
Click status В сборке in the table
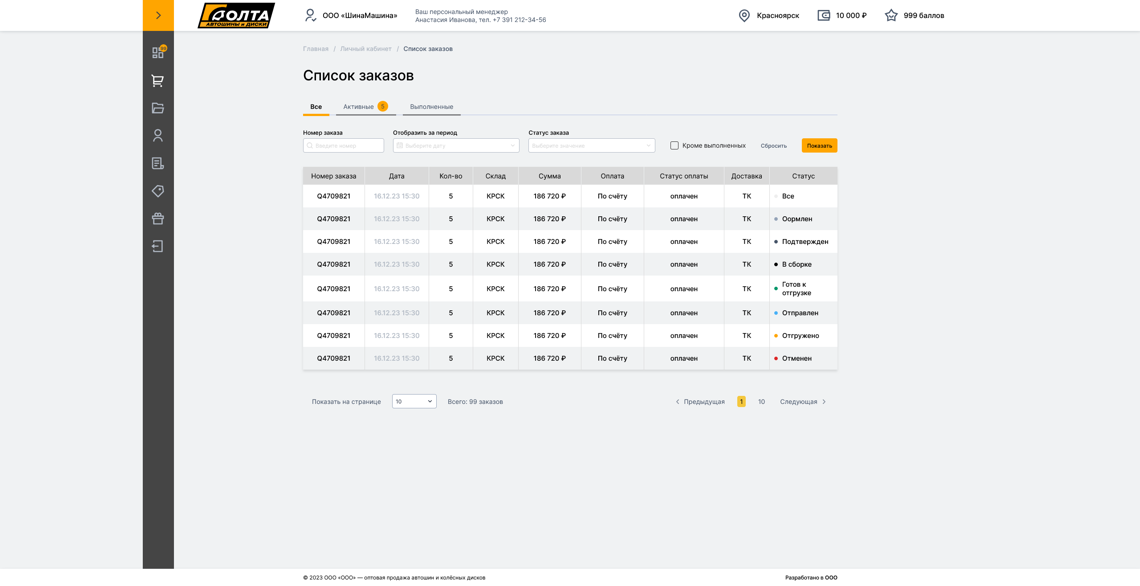[x=797, y=265]
